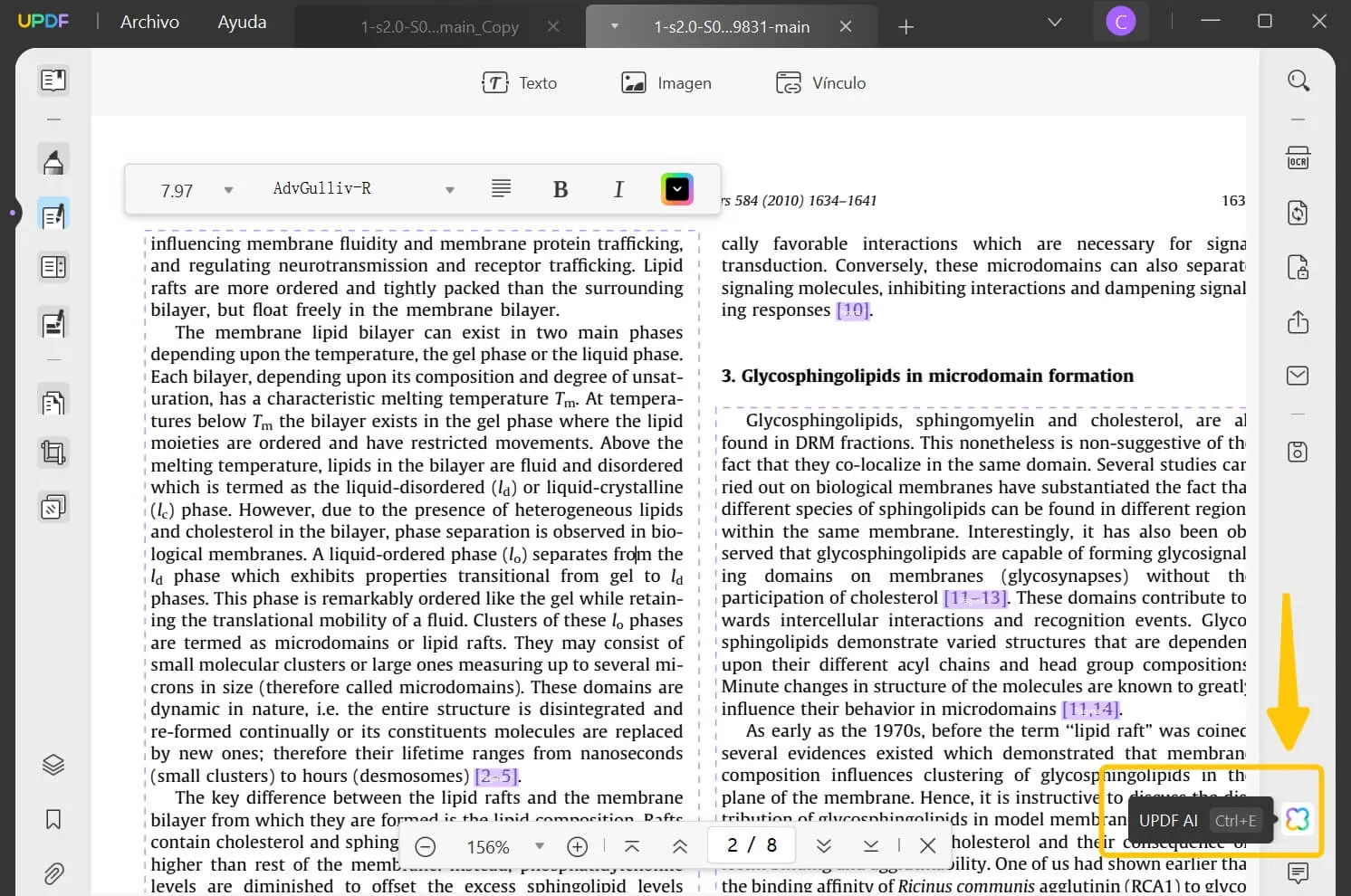Open the Fill and Sign tool

click(53, 323)
